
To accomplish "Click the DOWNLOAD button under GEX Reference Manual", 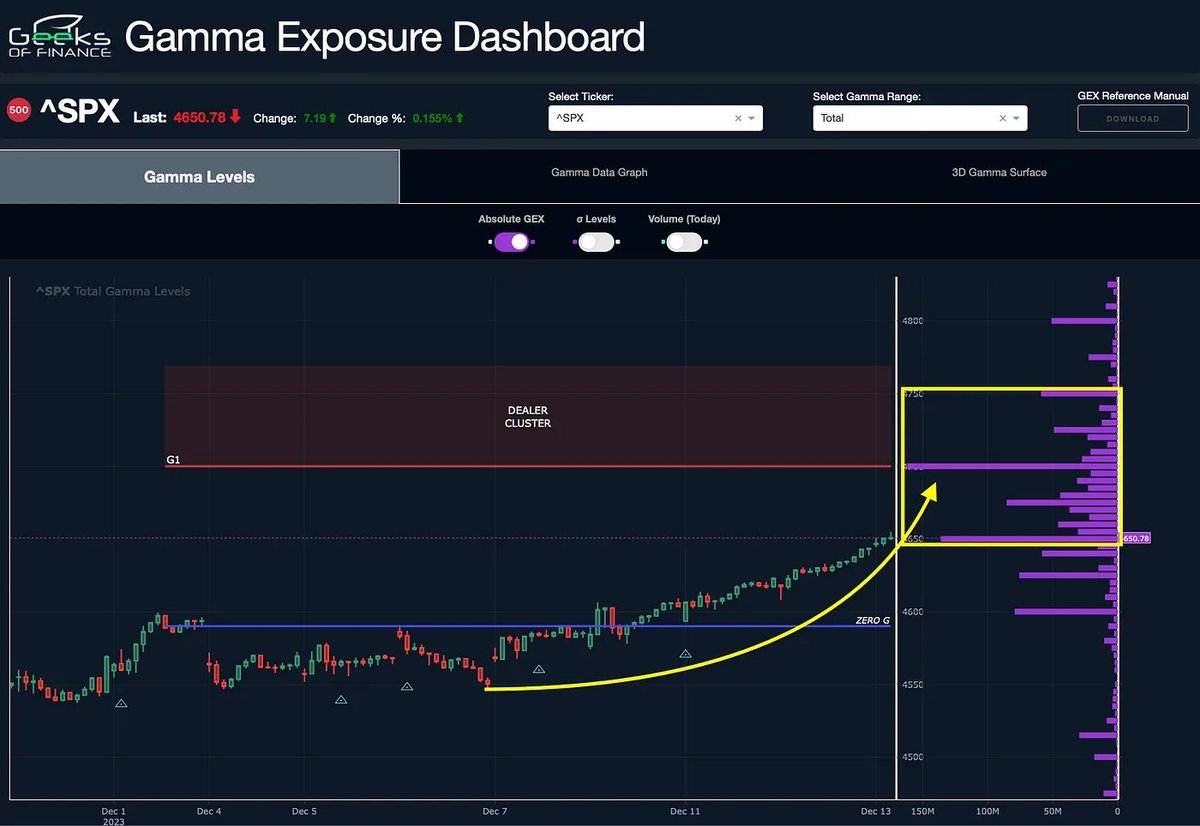I will click(1132, 118).
